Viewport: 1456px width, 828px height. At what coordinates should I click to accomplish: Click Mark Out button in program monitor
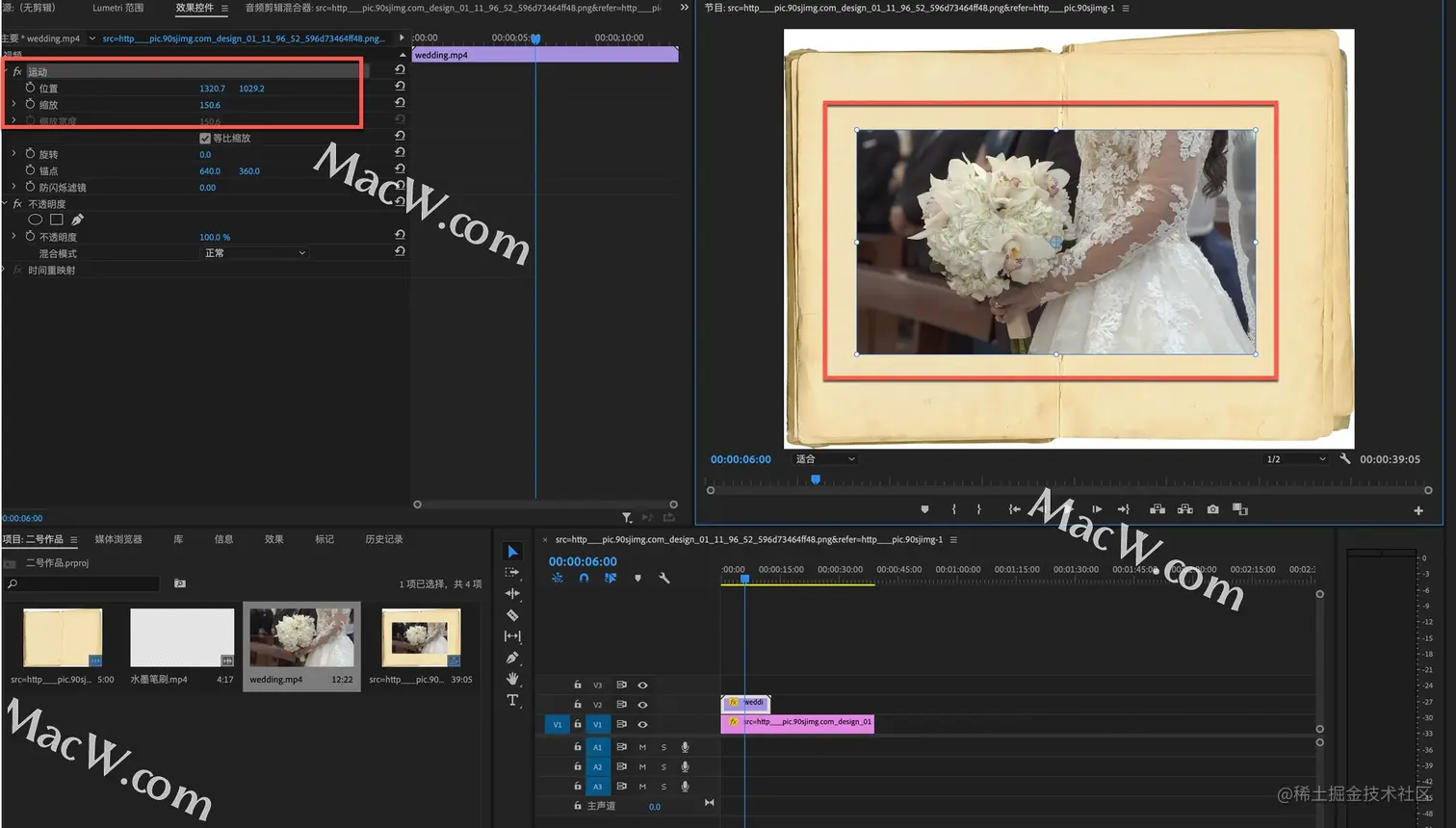click(978, 509)
